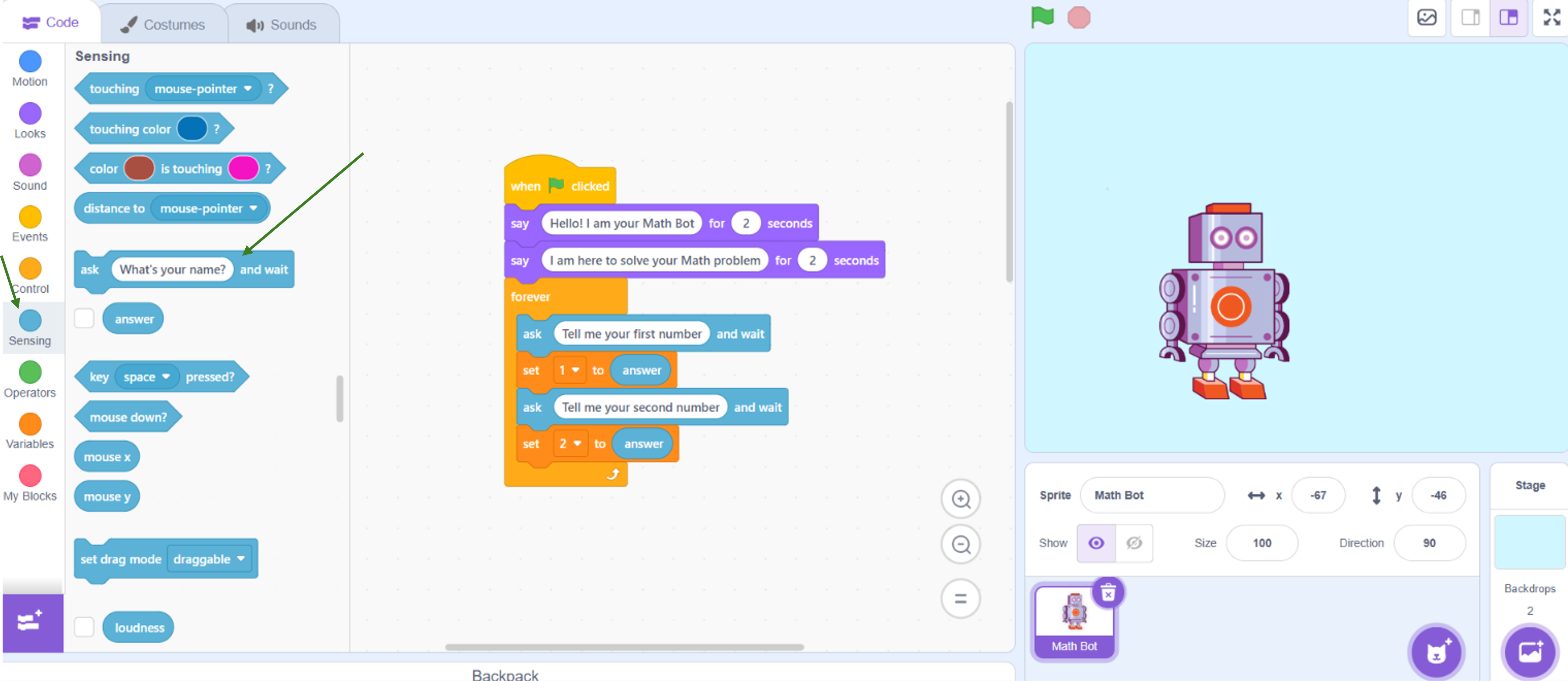Tick the loudness checkbox
1568x681 pixels.
(x=84, y=627)
